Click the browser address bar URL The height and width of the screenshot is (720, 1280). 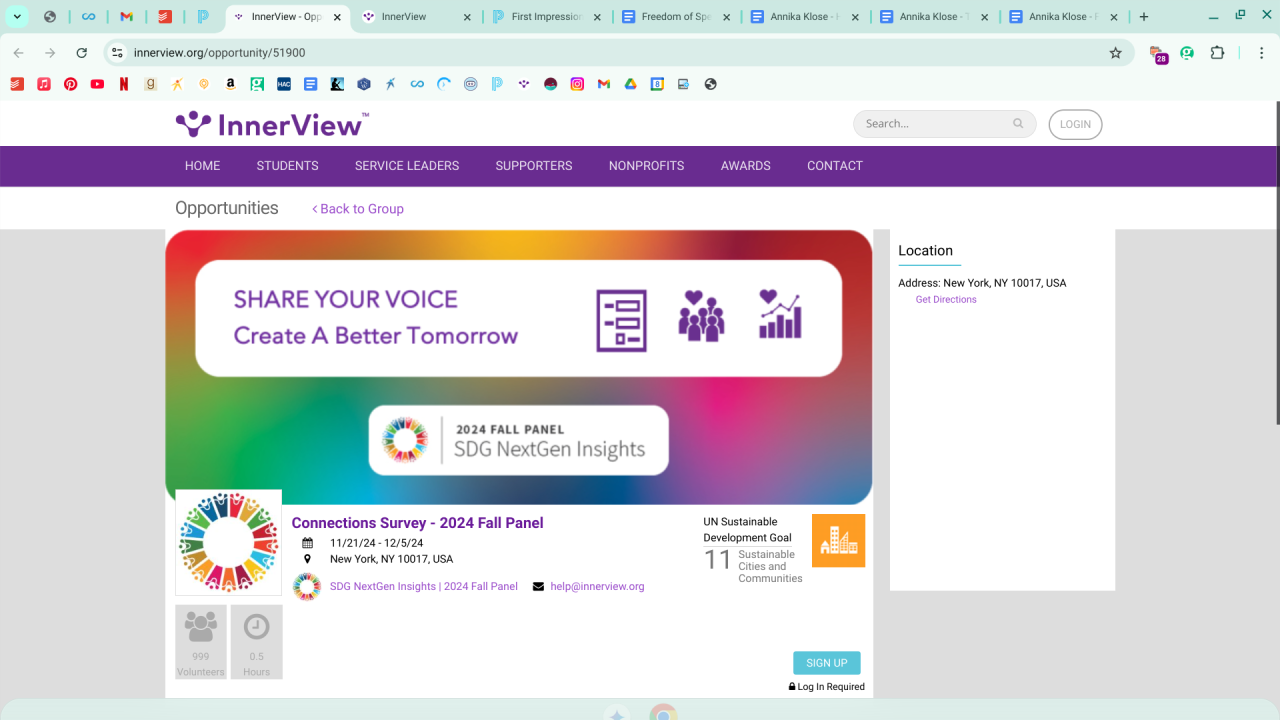220,53
